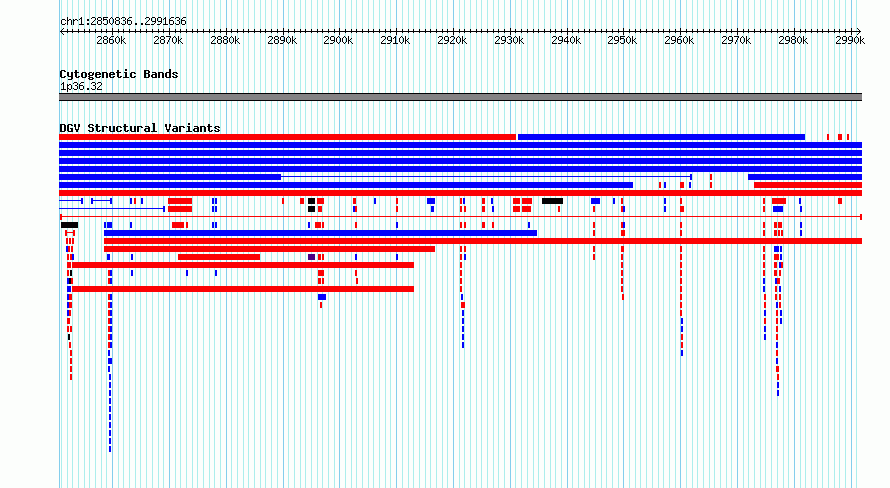The width and height of the screenshot is (890, 488).
Task: Select the purple variant block near 2895k
Action: [312, 257]
